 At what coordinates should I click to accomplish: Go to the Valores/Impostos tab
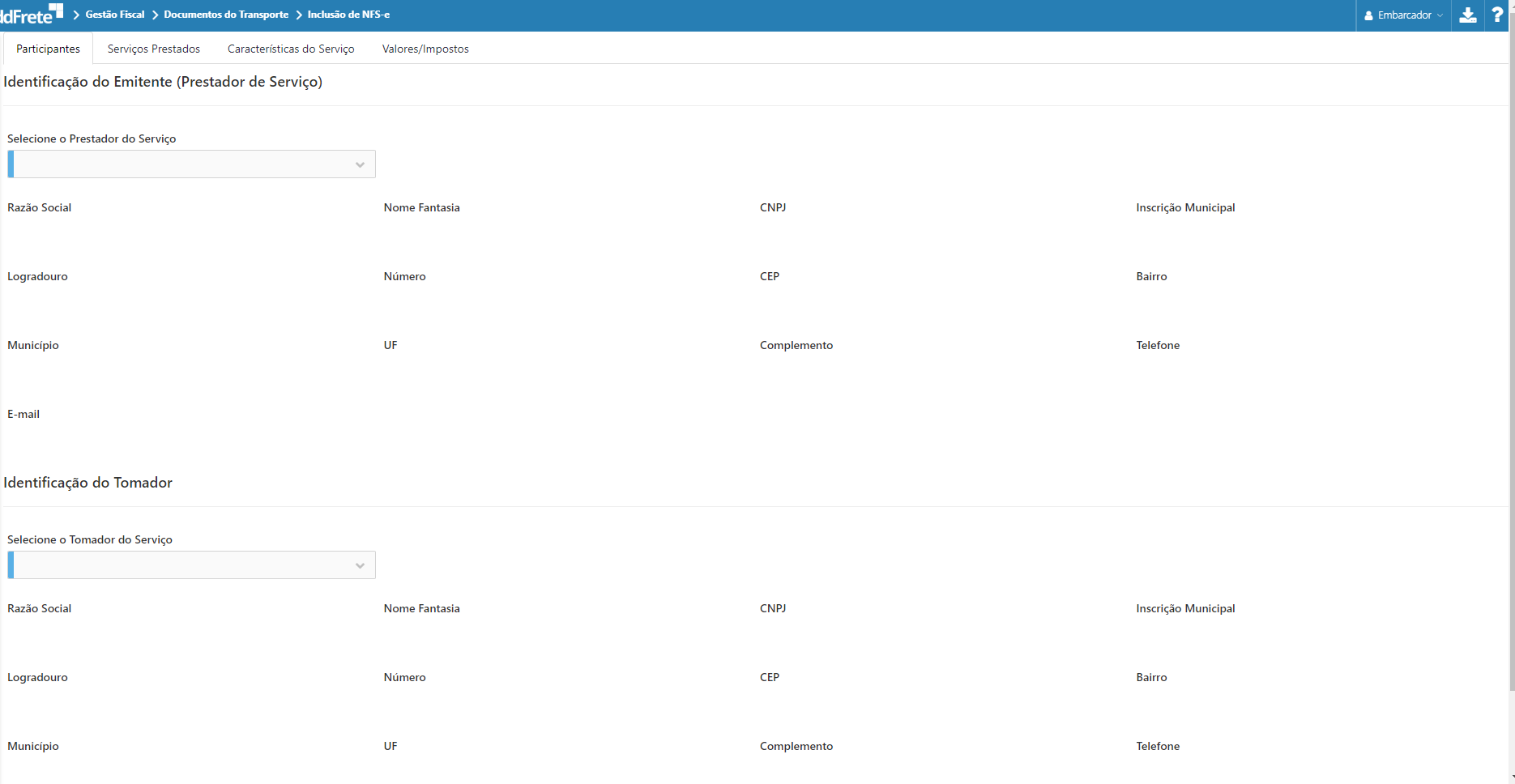[x=425, y=49]
